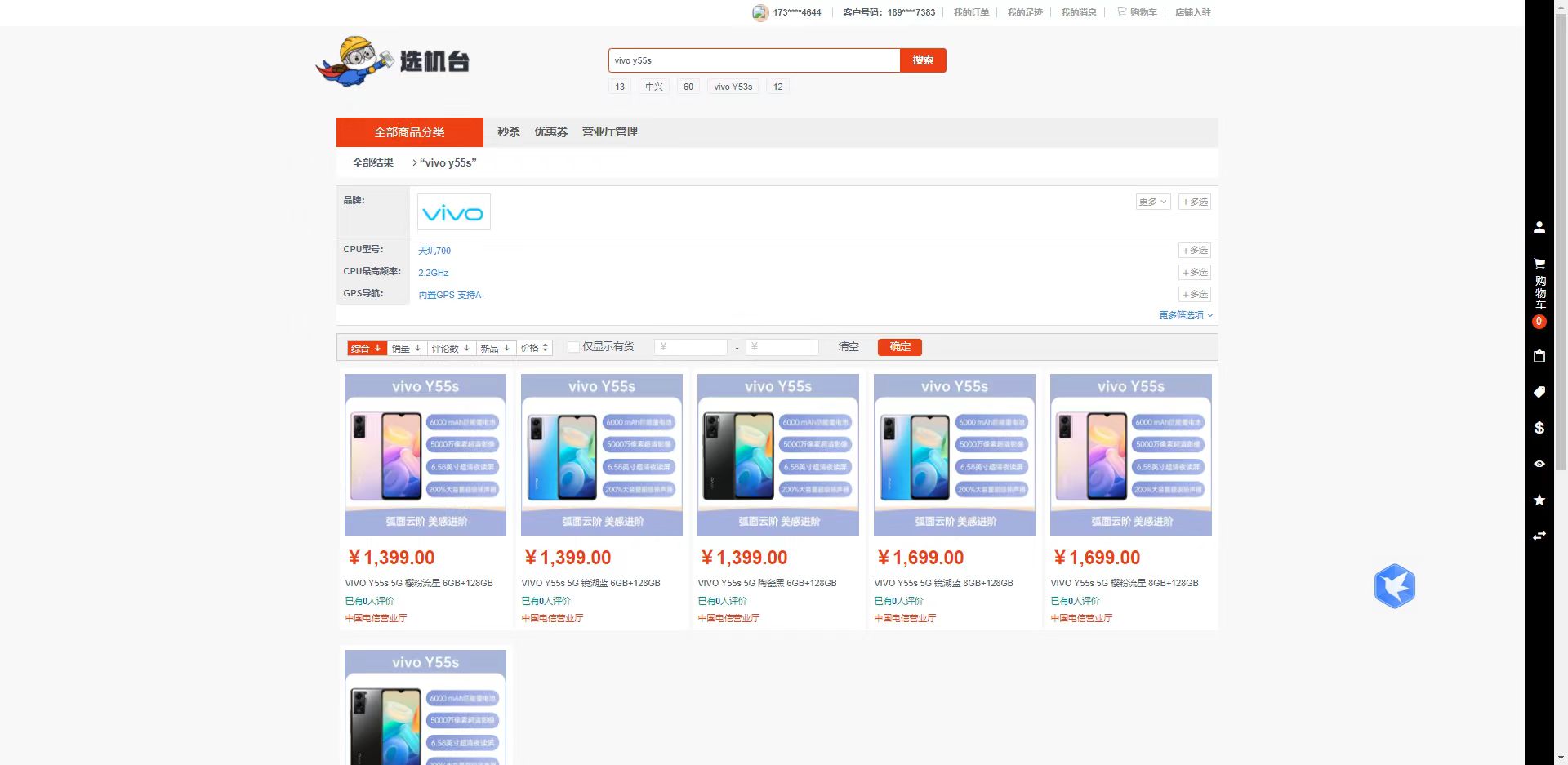Open shopping cart icon in right sidebar

(x=1539, y=264)
